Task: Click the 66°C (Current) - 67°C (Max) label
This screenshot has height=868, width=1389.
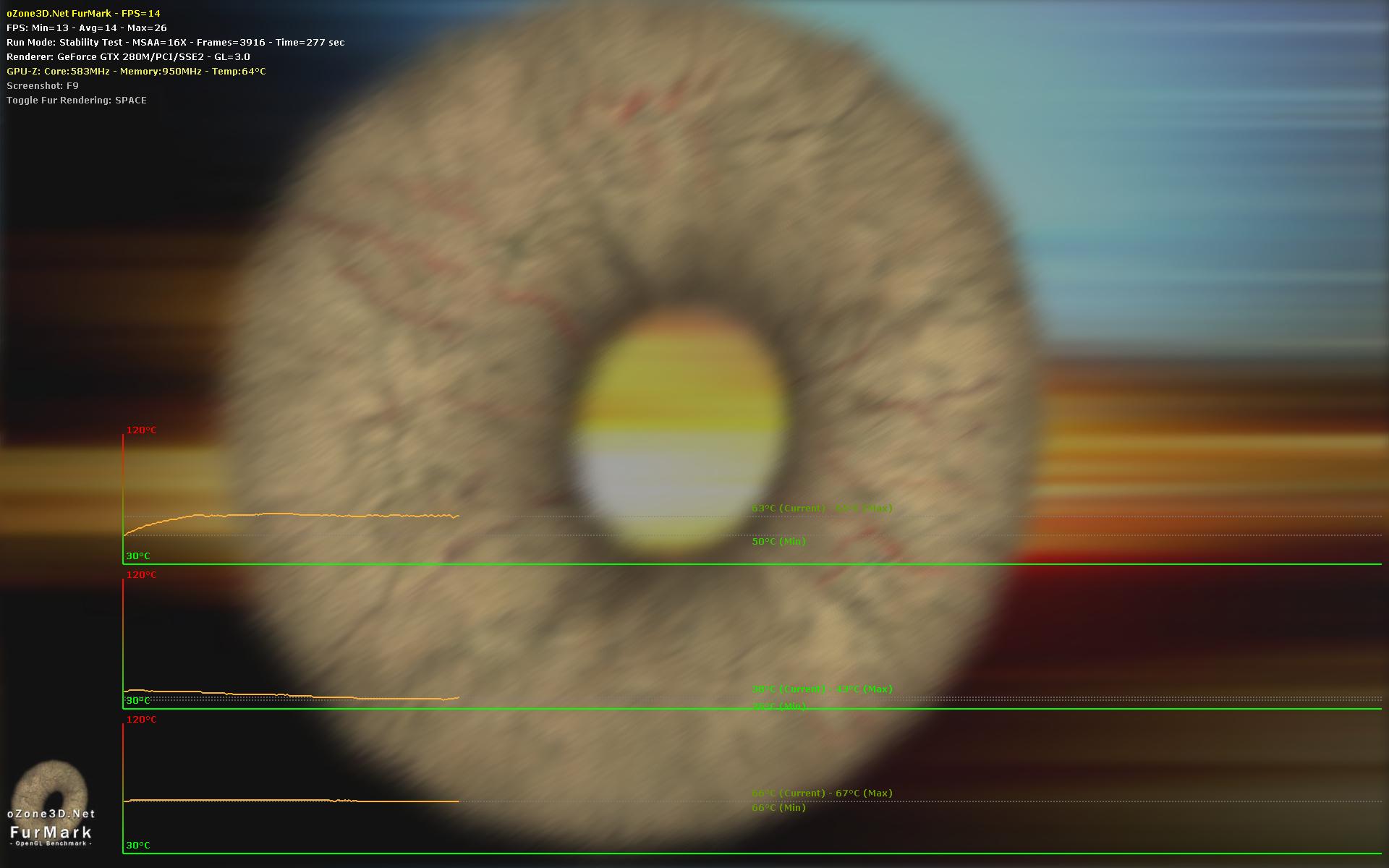Action: point(822,793)
